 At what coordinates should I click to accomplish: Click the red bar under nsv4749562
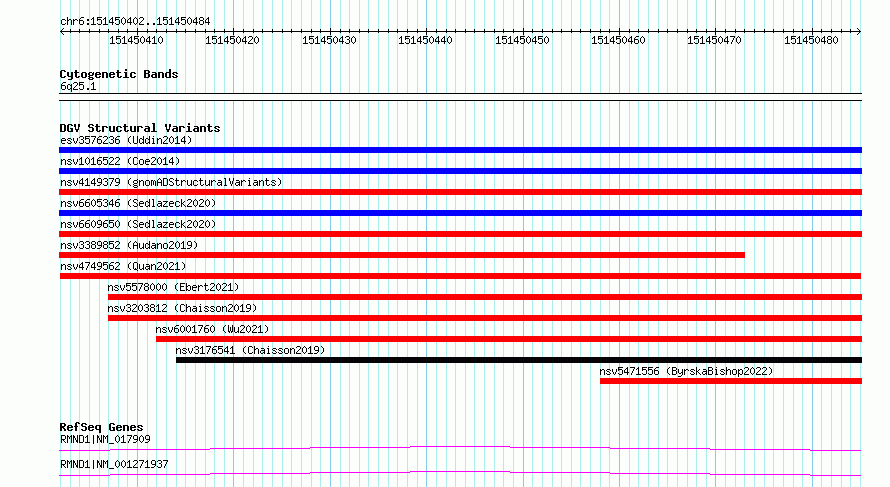point(460,276)
